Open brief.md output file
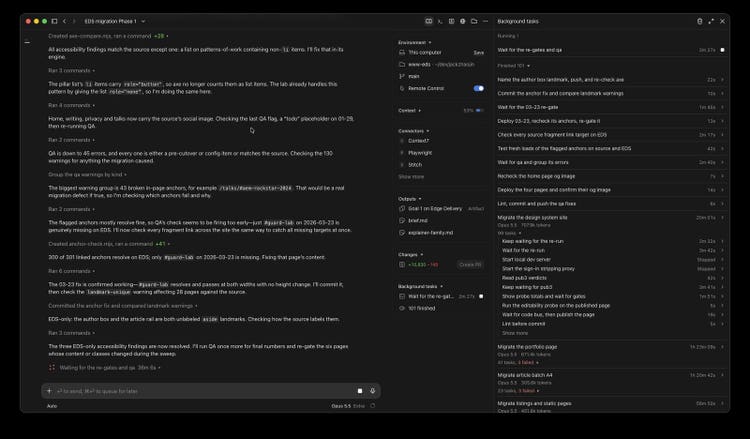This screenshot has height=439, width=750. pos(418,221)
